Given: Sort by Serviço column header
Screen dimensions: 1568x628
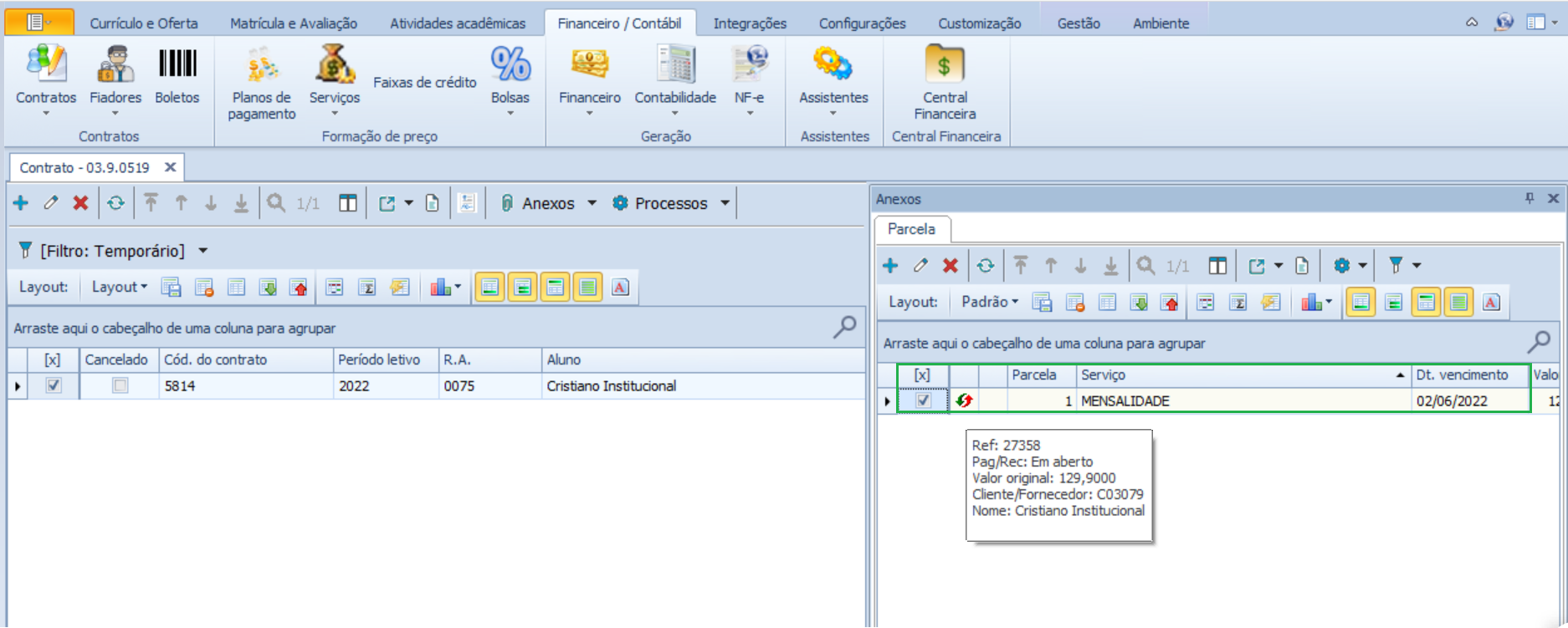Looking at the screenshot, I should pyautogui.click(x=1243, y=375).
